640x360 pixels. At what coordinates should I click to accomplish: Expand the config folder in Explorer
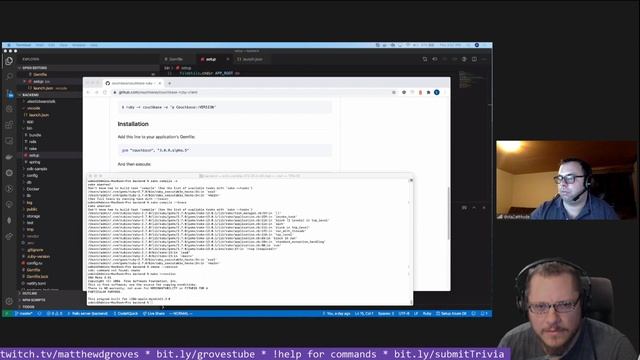tap(32, 176)
